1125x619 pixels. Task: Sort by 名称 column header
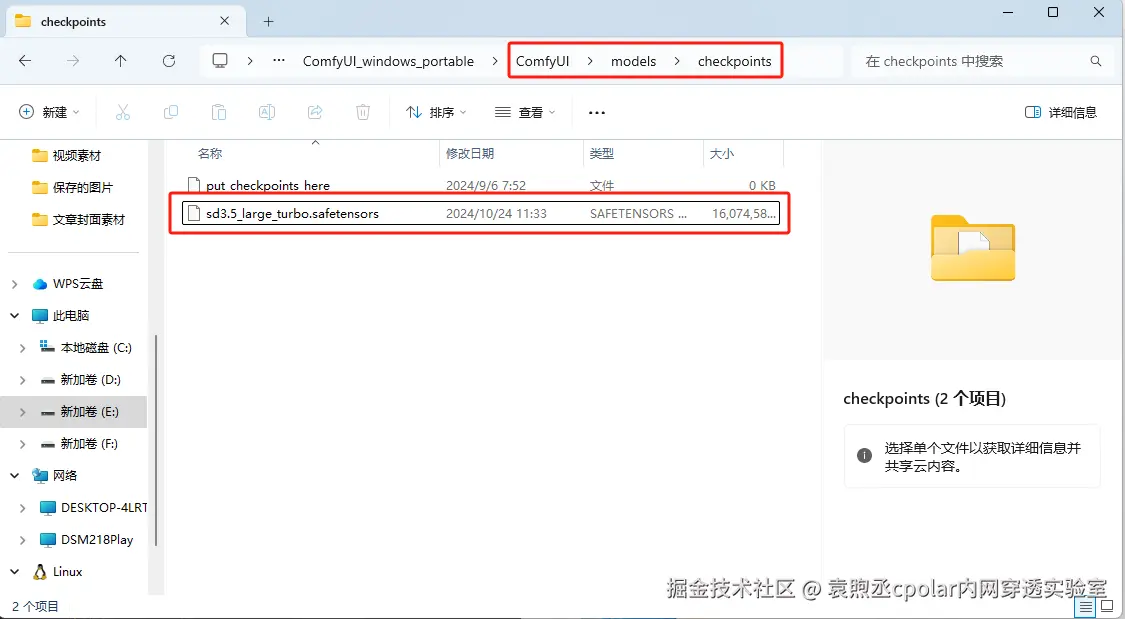[x=210, y=153]
